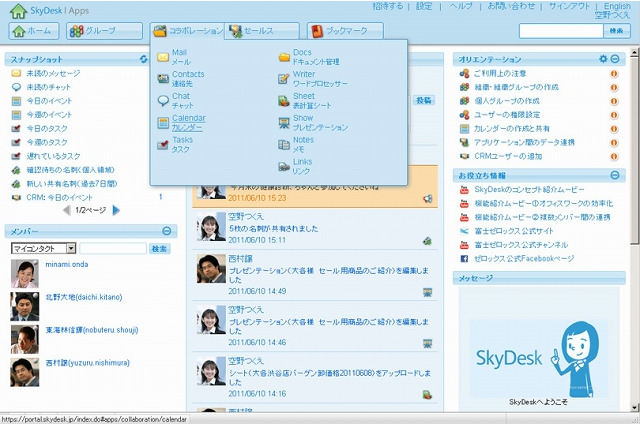The width and height of the screenshot is (640, 426).
Task: Open the ブックマーク menu
Action: 345,31
